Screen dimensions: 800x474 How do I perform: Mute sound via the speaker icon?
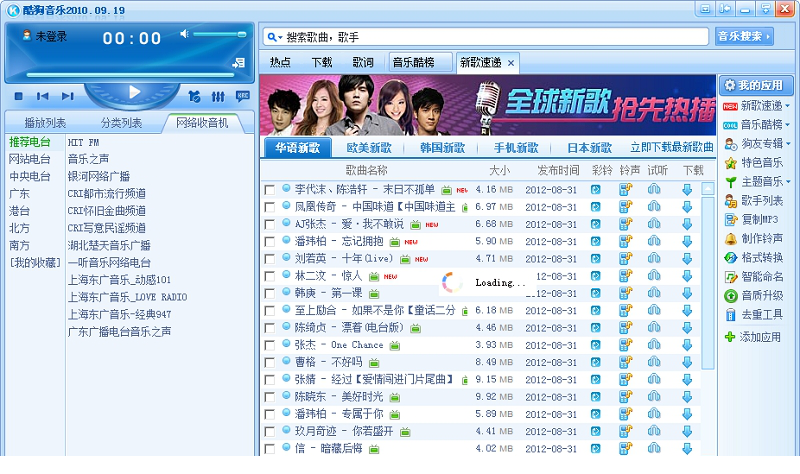point(185,35)
